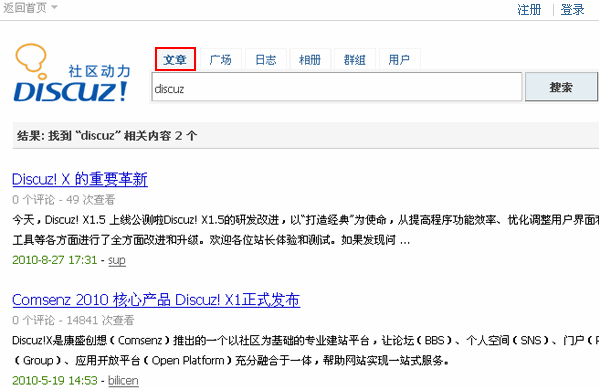The width and height of the screenshot is (599, 389).
Task: Click the Discuz! 社区动力 logo
Action: (72, 73)
